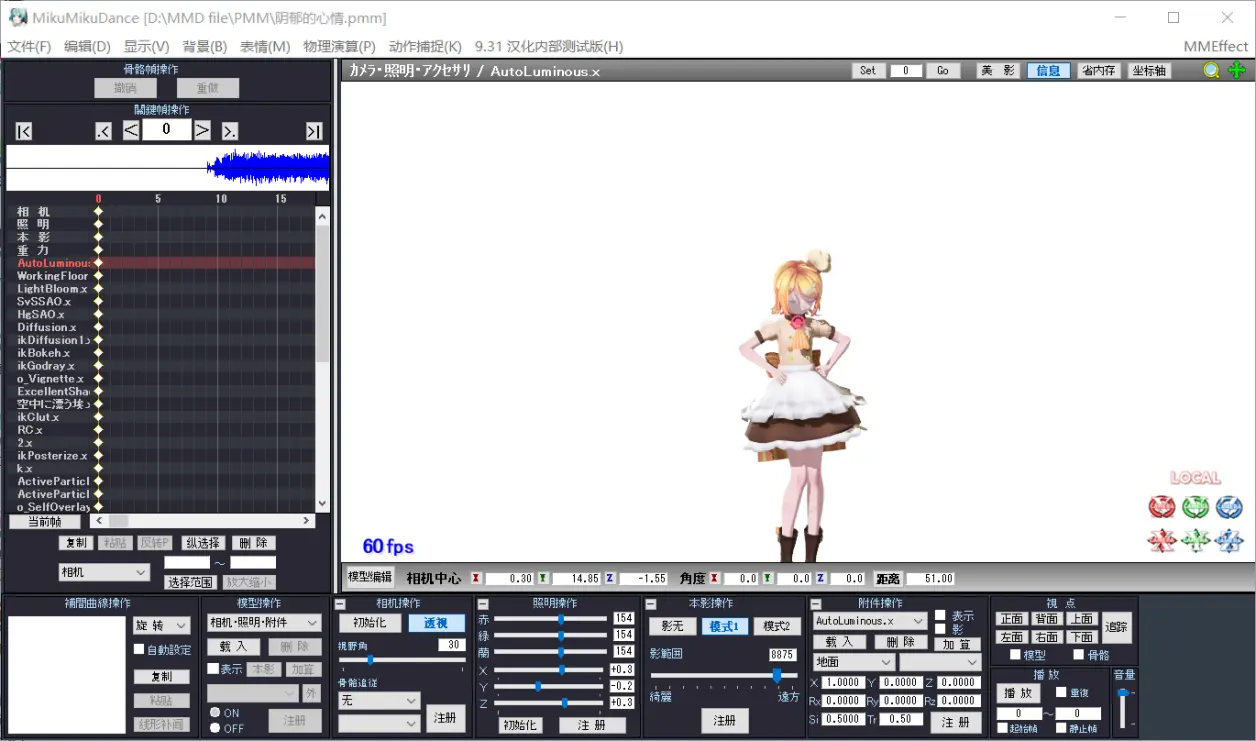Open the 相机 dropdown below the timeline
1256x741 pixels.
tap(104, 572)
